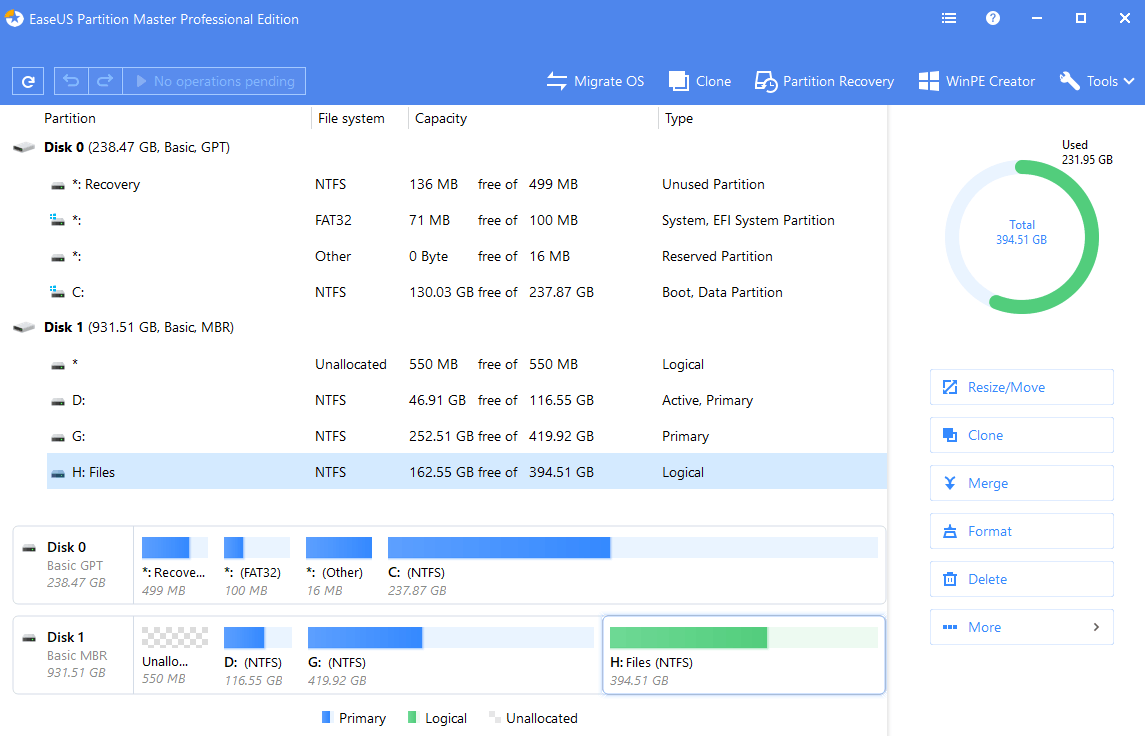The height and width of the screenshot is (736, 1145).
Task: Select the Migrate OS tool
Action: coord(595,81)
